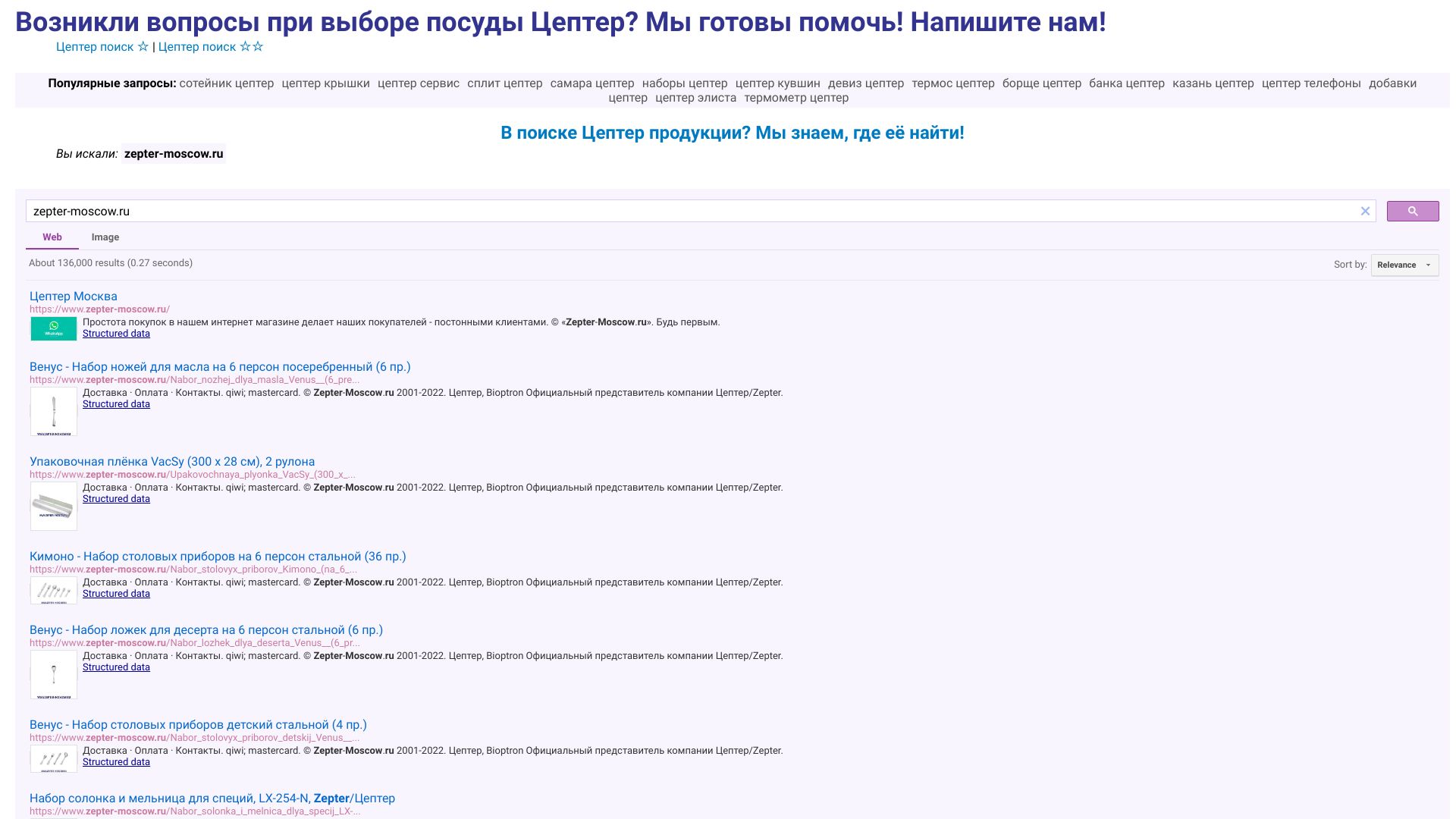Click the Upakovochnaya_plyonka_VacSy URL

(193, 475)
